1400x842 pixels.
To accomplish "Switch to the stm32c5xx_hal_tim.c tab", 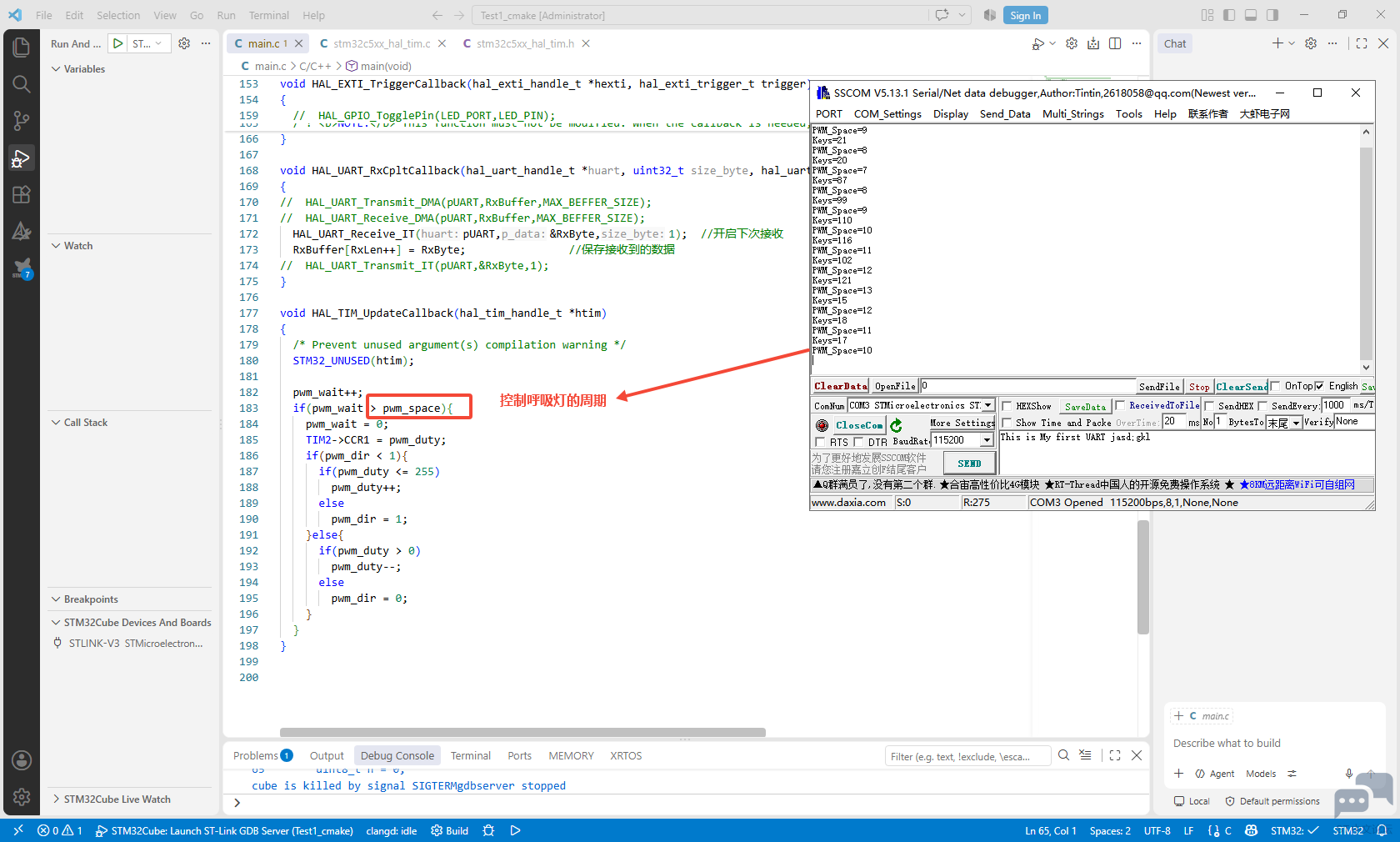I will click(x=382, y=43).
